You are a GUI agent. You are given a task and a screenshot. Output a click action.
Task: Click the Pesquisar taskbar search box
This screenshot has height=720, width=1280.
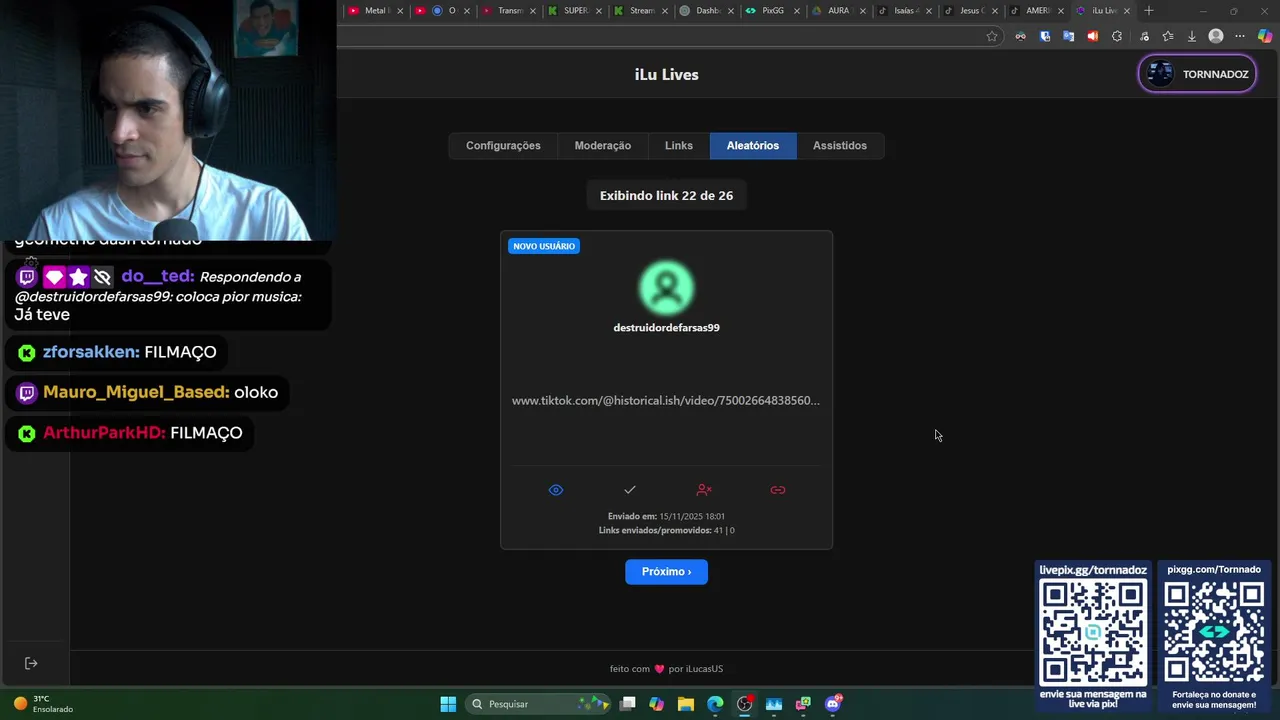[x=539, y=704]
